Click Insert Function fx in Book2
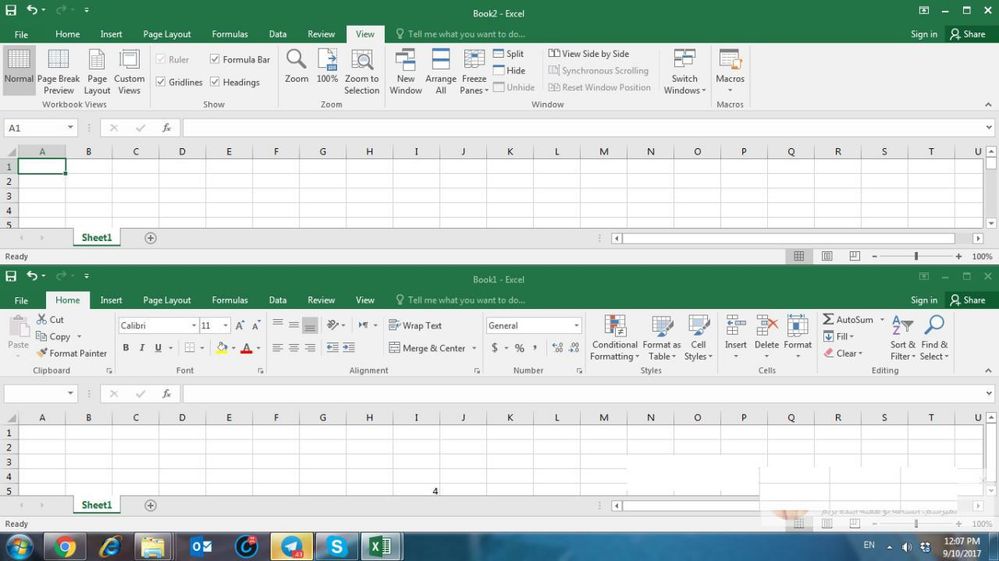999x561 pixels. (x=166, y=128)
